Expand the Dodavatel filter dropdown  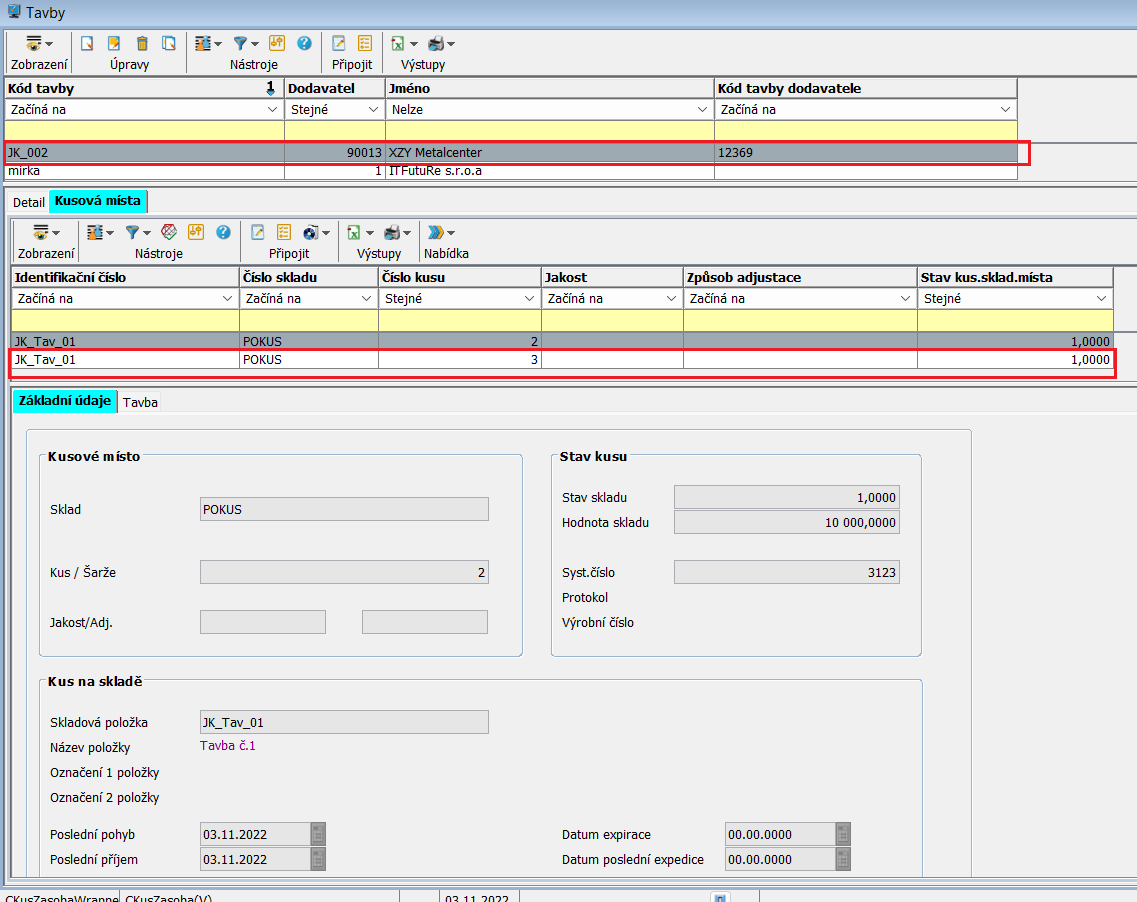point(374,110)
